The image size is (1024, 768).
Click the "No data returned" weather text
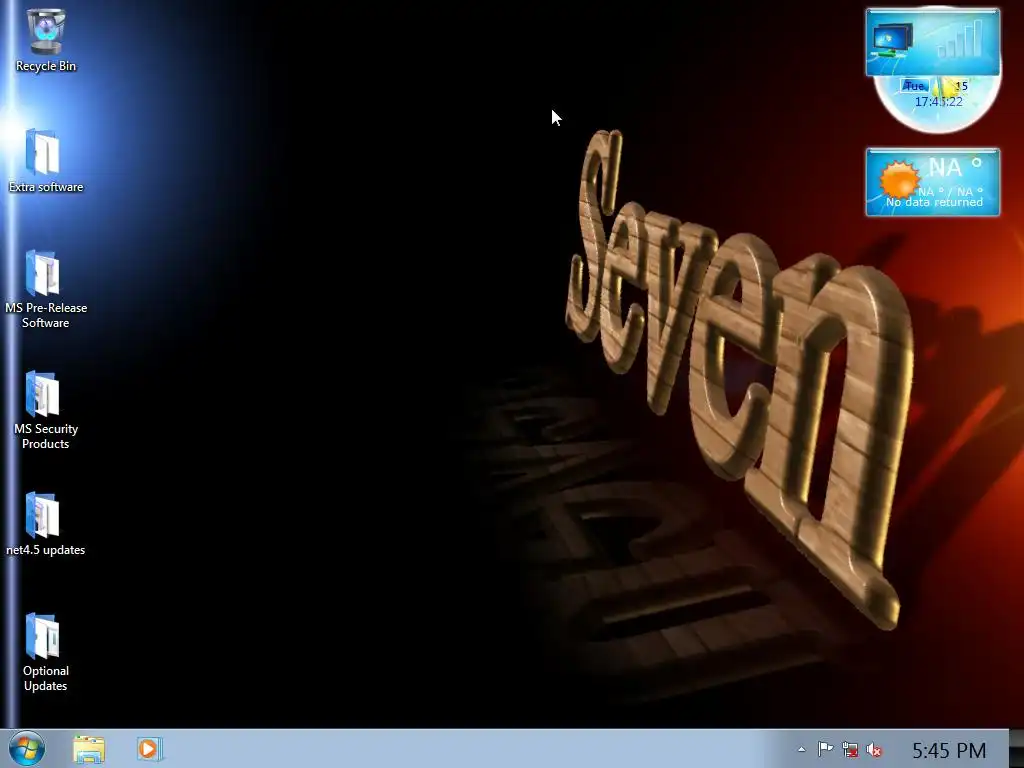[934, 202]
